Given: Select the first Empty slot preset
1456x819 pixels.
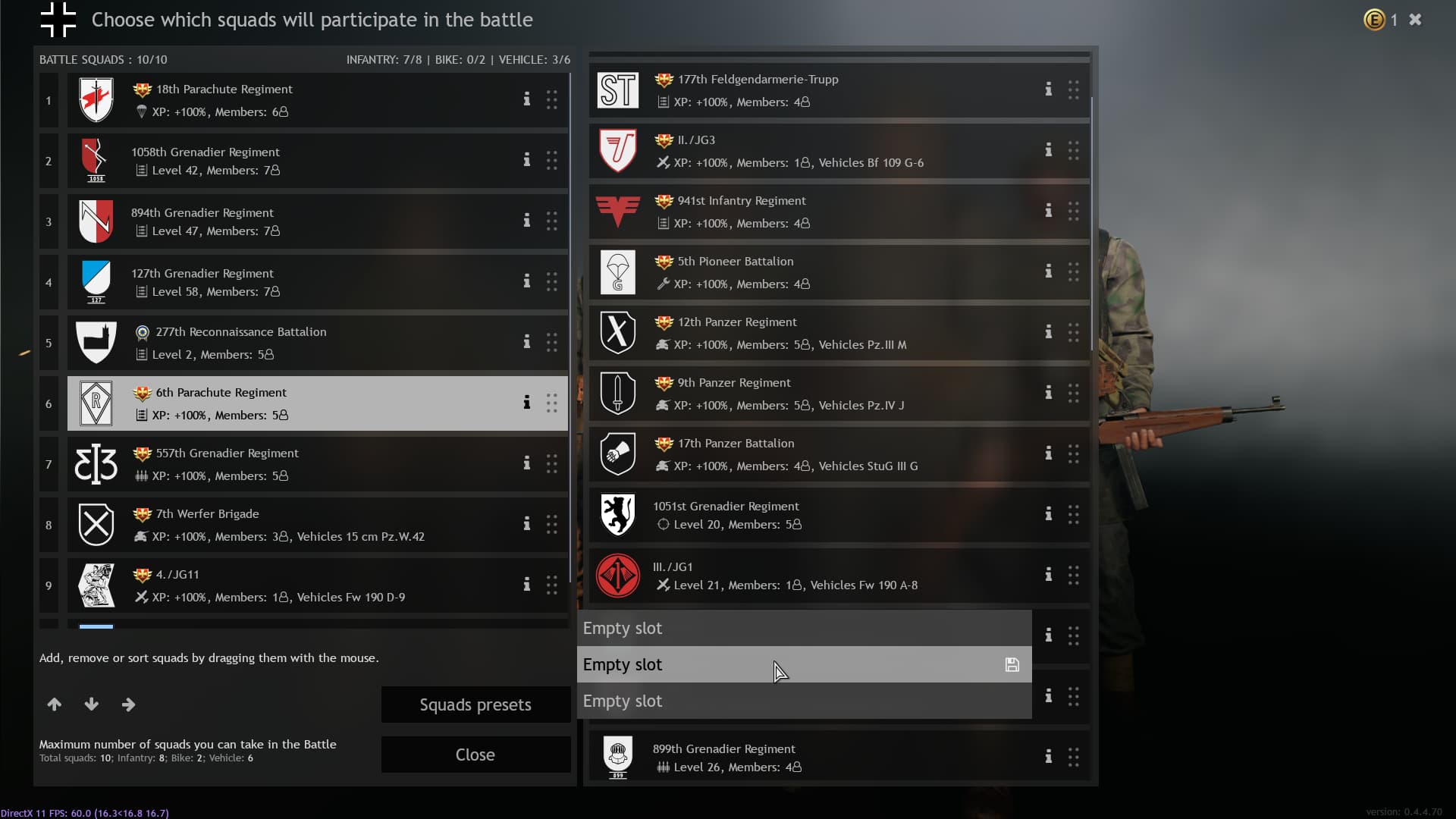Looking at the screenshot, I should coord(804,628).
